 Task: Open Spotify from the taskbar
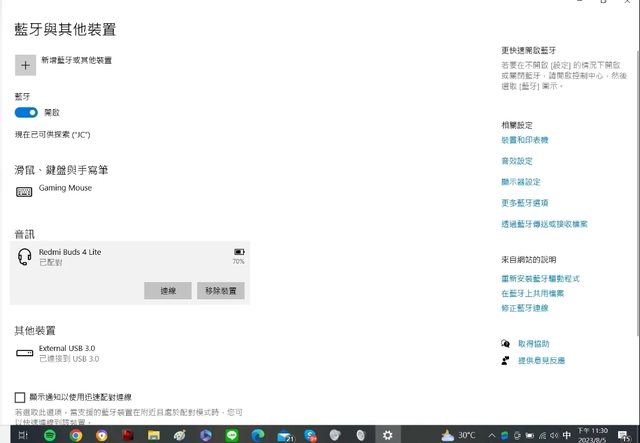click(50, 435)
